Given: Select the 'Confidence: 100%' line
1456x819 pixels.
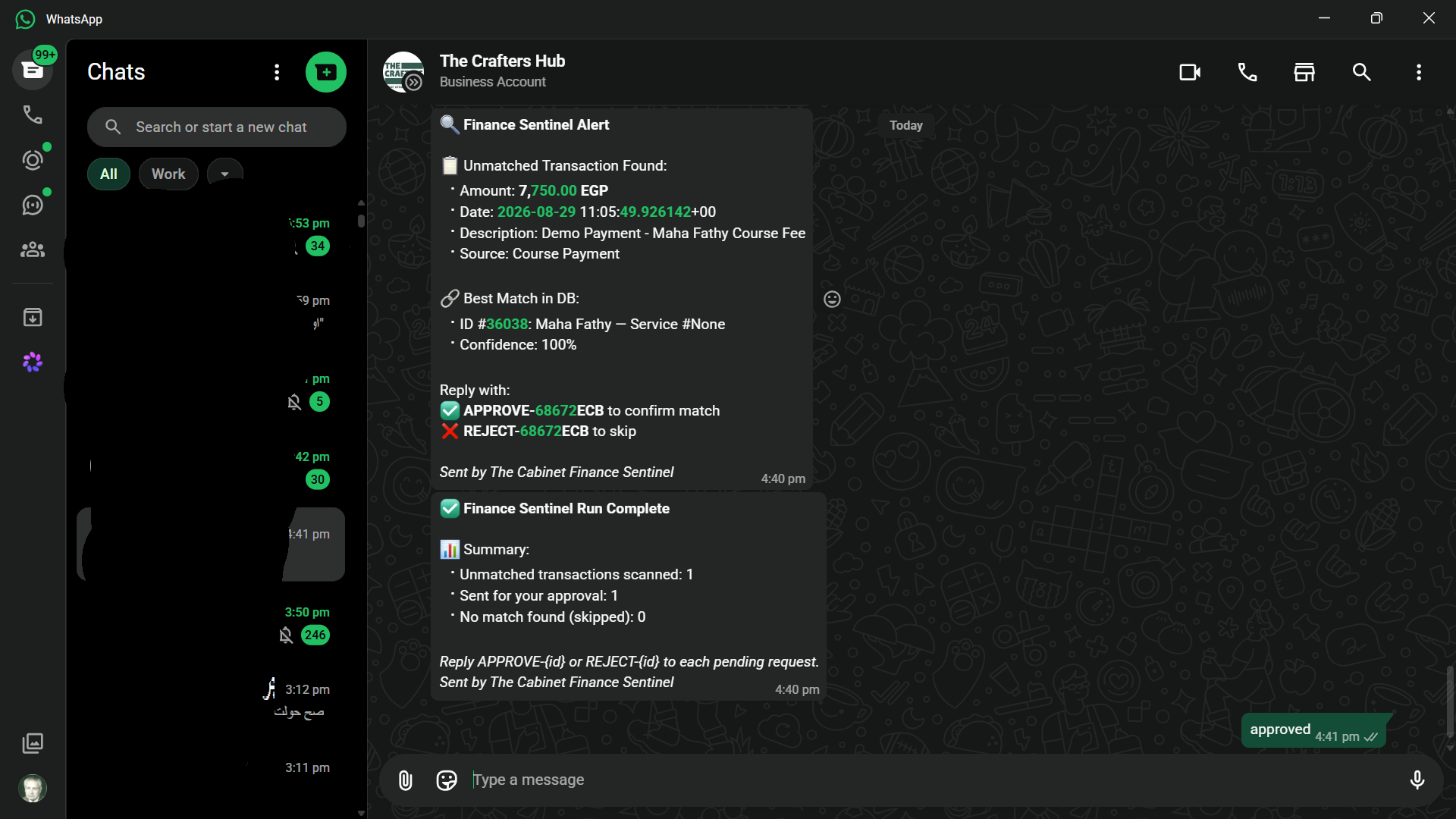Looking at the screenshot, I should click(x=518, y=344).
